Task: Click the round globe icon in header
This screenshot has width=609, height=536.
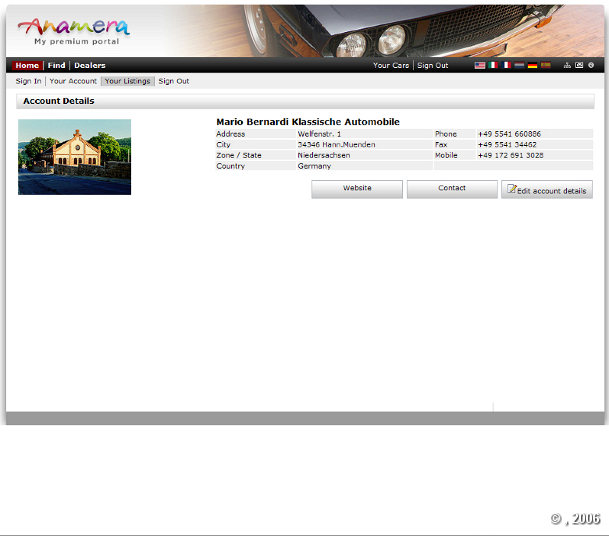Action: click(x=591, y=65)
